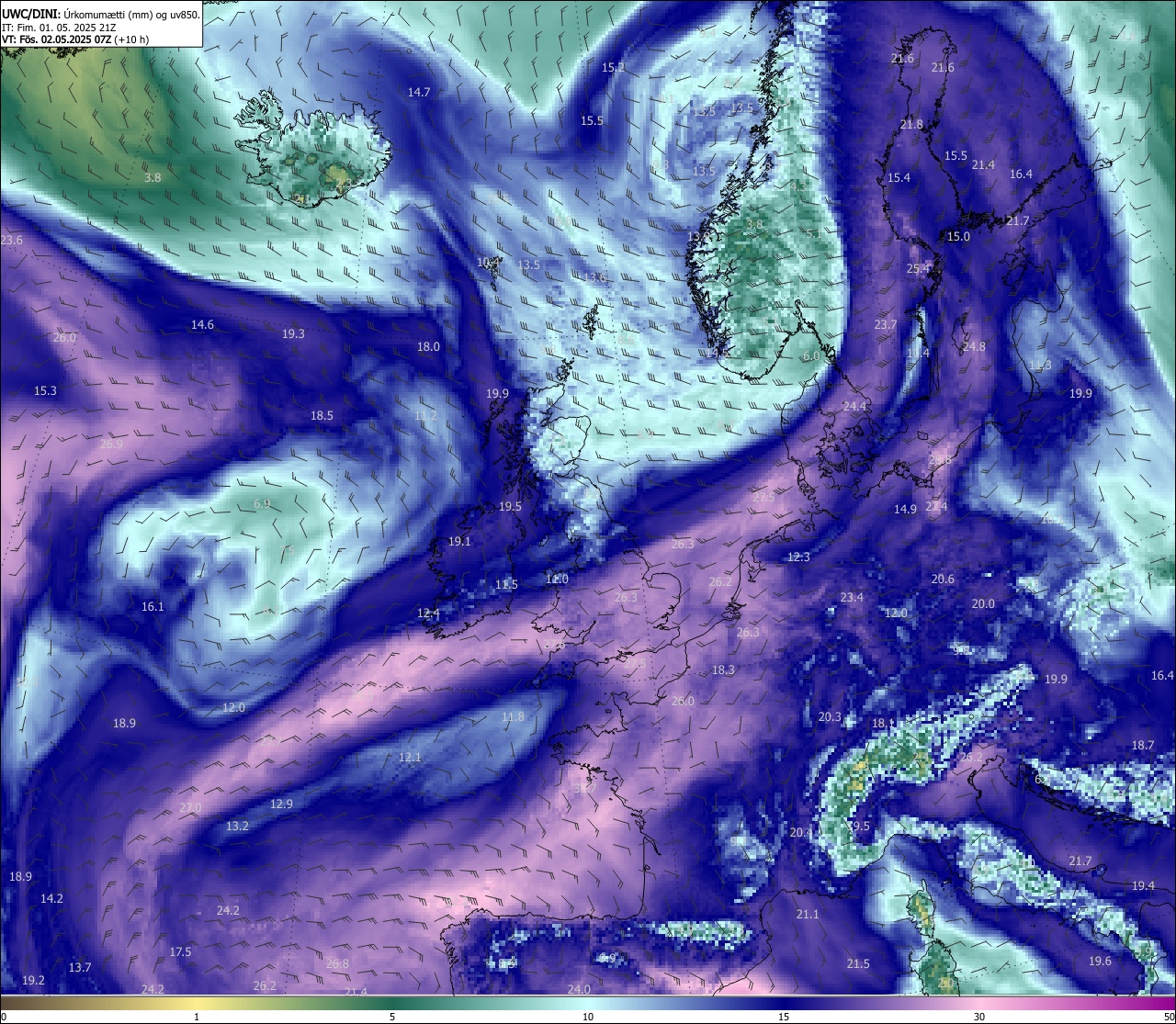Viewport: 1176px width, 1024px height.
Task: Click the '19.6' map value
Action: click(1100, 962)
